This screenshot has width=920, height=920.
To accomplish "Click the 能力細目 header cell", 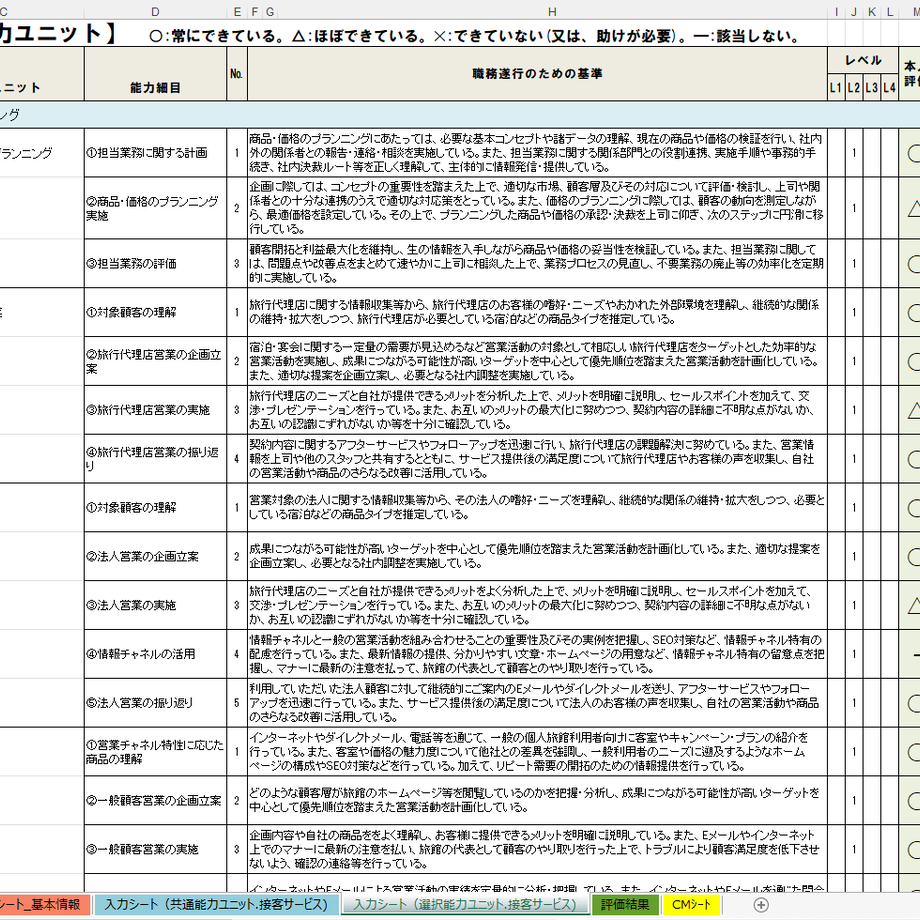I will pos(155,74).
